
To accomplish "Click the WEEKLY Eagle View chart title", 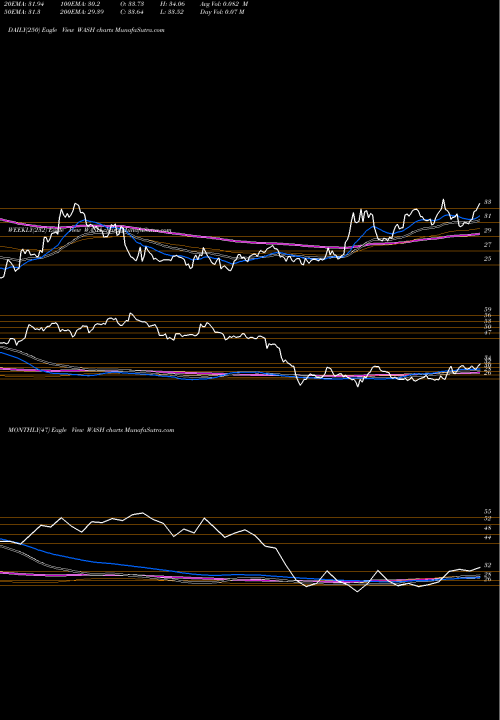I will (x=90, y=230).
